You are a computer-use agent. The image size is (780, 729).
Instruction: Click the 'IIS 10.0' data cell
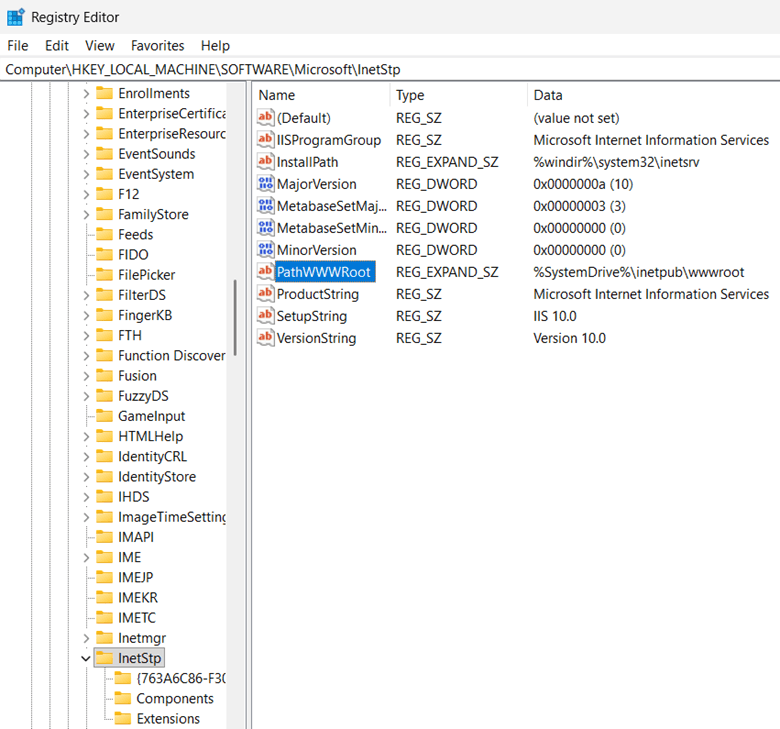[x=555, y=316]
